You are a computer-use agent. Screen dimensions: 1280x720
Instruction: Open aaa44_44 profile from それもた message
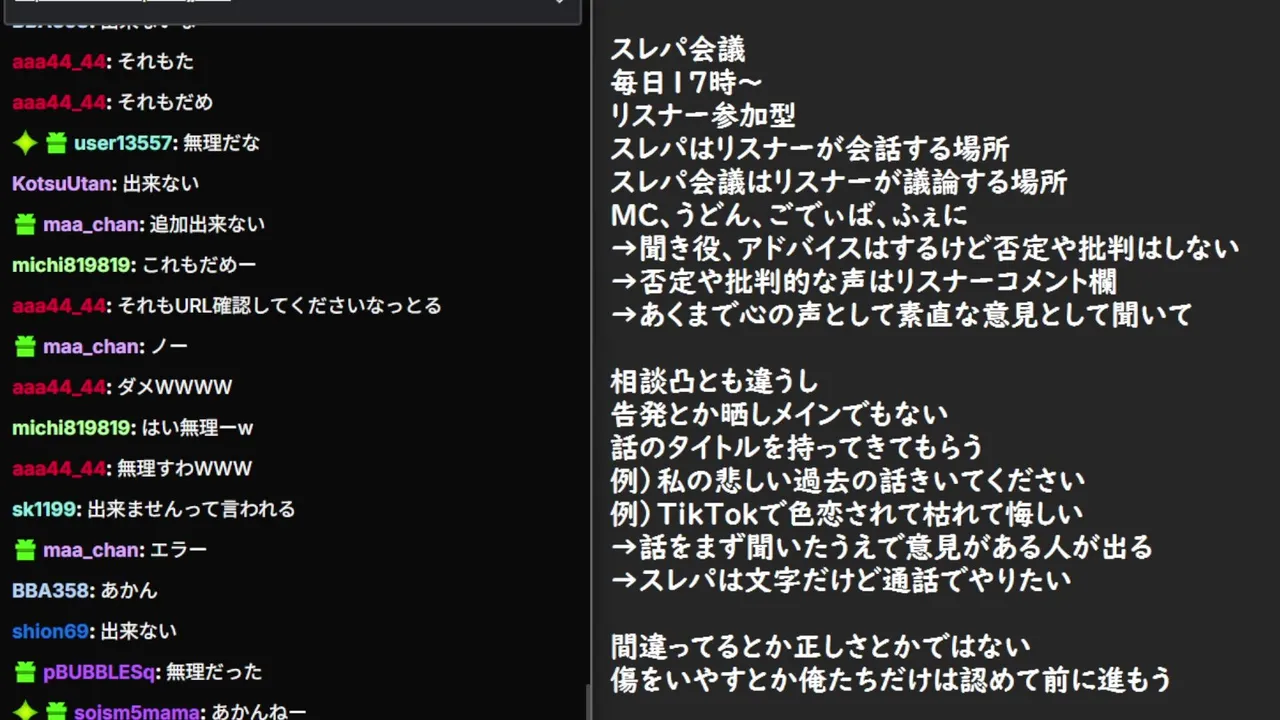pyautogui.click(x=59, y=61)
